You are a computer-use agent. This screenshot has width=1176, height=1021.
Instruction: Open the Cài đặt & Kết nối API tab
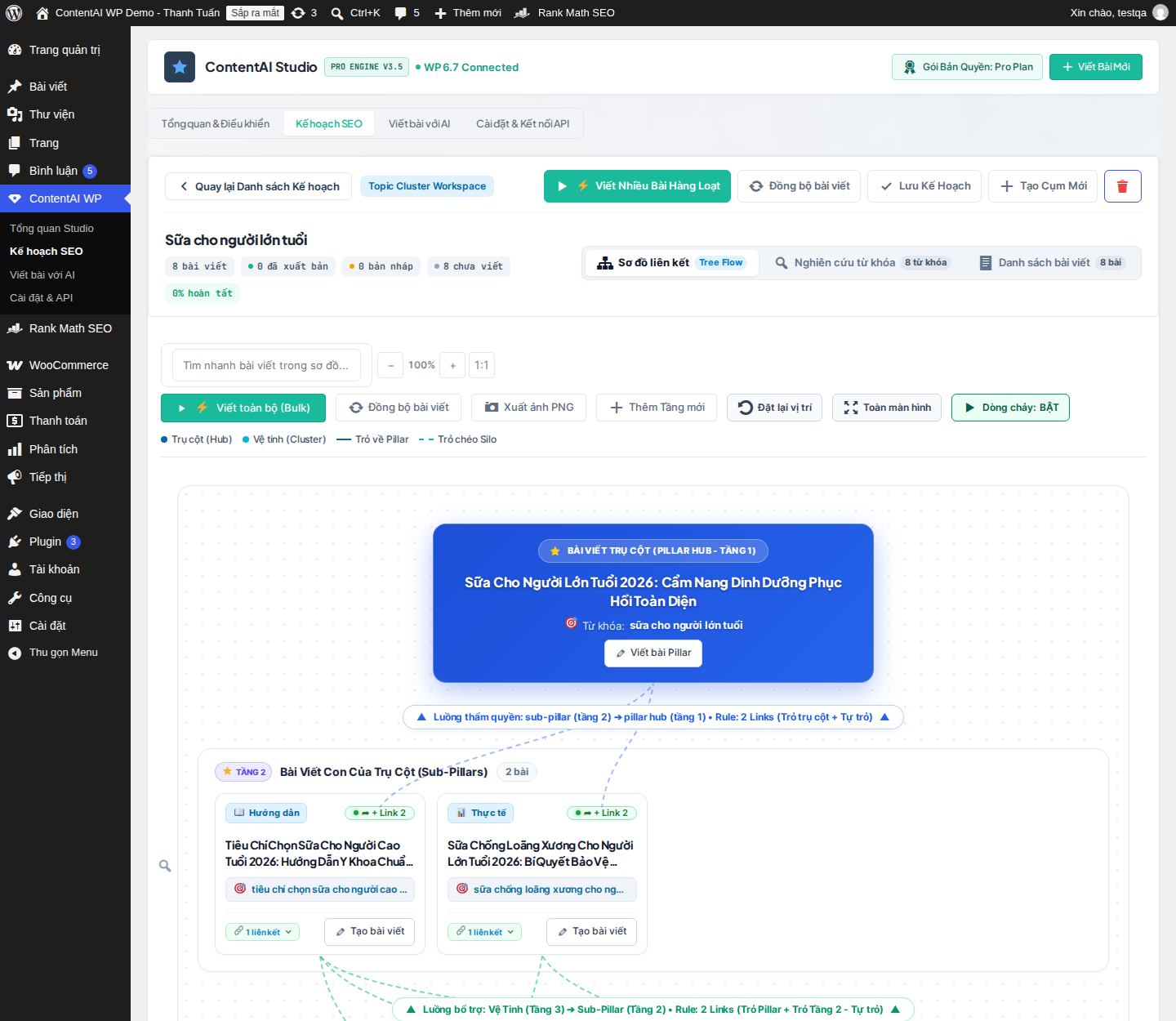pyautogui.click(x=523, y=124)
